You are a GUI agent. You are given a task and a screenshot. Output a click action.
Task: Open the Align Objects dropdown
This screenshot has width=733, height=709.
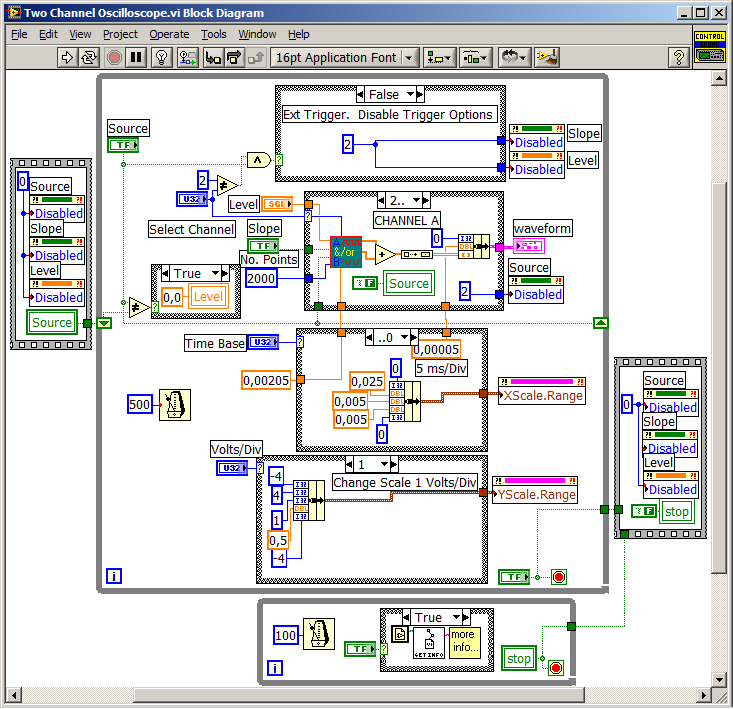439,57
